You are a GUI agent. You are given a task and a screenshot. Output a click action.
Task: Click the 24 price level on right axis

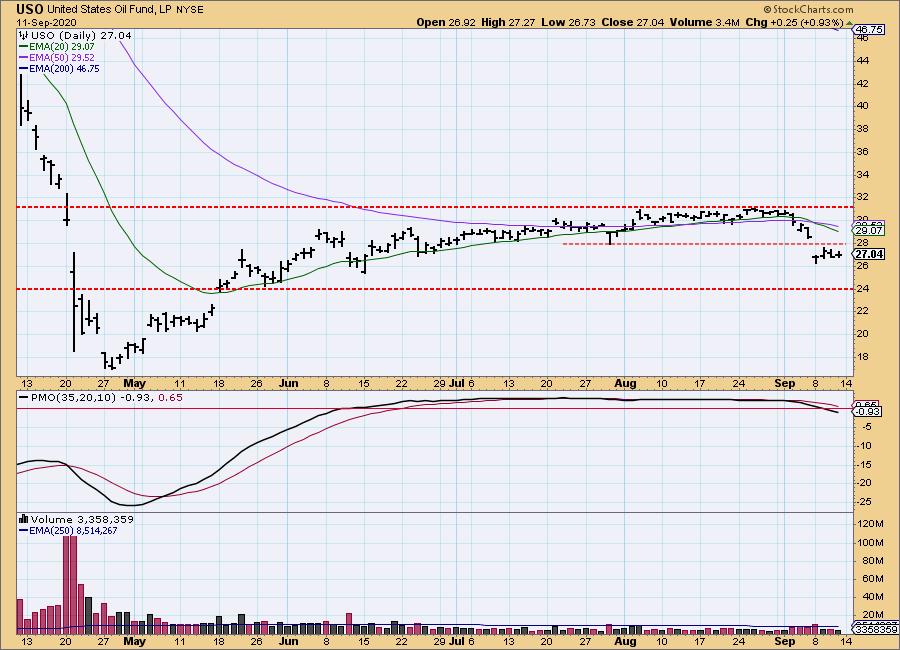click(863, 288)
